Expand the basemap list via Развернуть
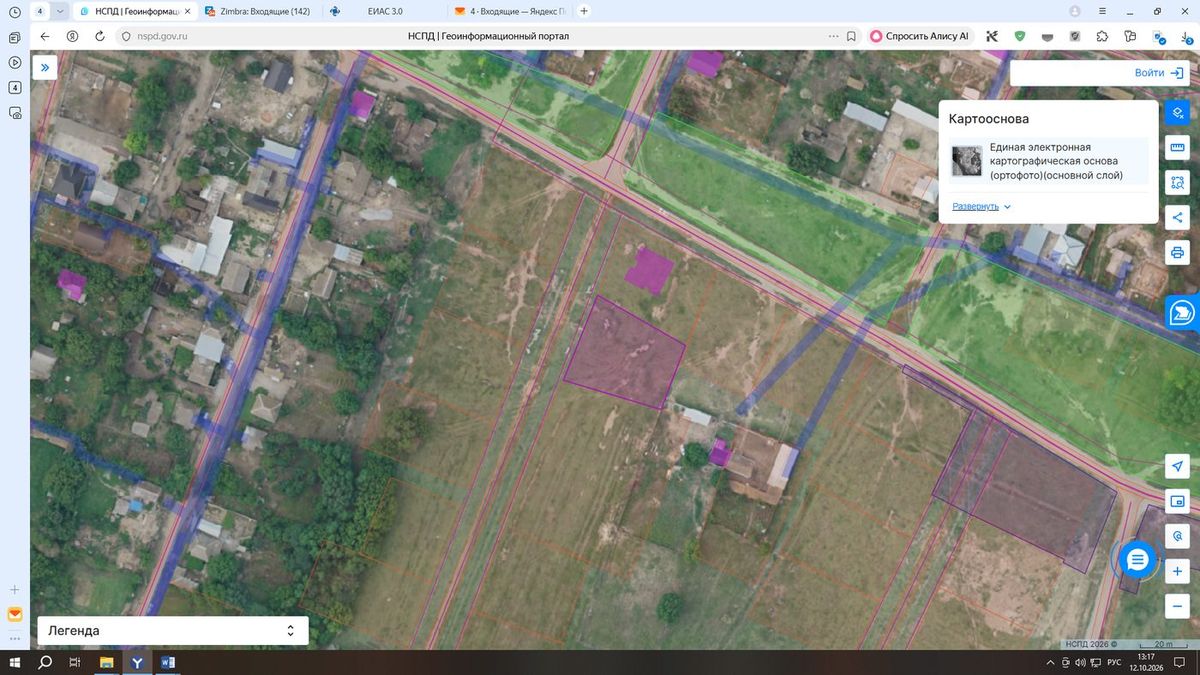Viewport: 1200px width, 675px height. (982, 206)
